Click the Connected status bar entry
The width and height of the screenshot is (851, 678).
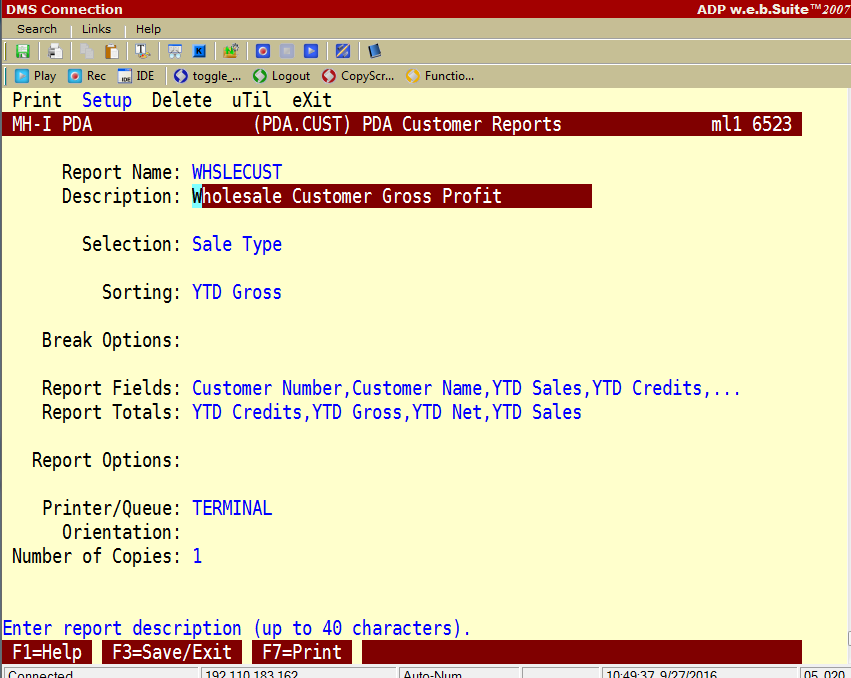tap(101, 674)
